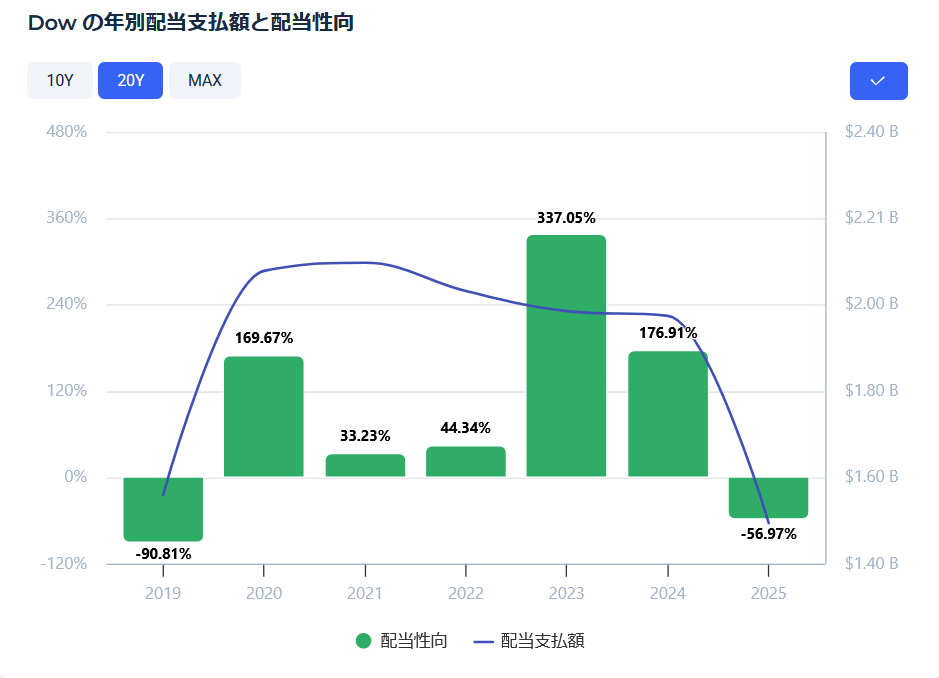The width and height of the screenshot is (939, 678).
Task: Click the 2020 x-axis label
Action: 263,593
